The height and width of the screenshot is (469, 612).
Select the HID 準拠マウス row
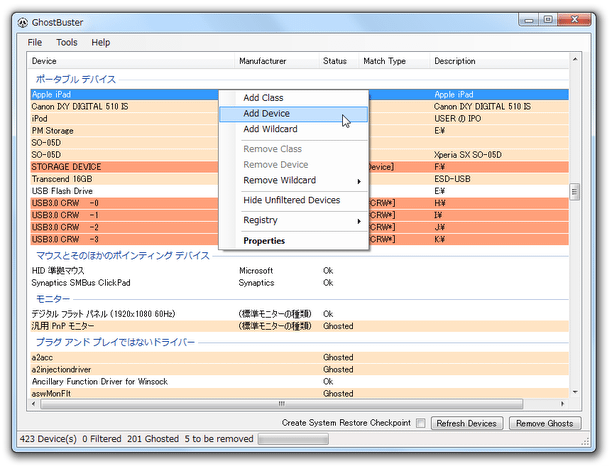[299, 271]
